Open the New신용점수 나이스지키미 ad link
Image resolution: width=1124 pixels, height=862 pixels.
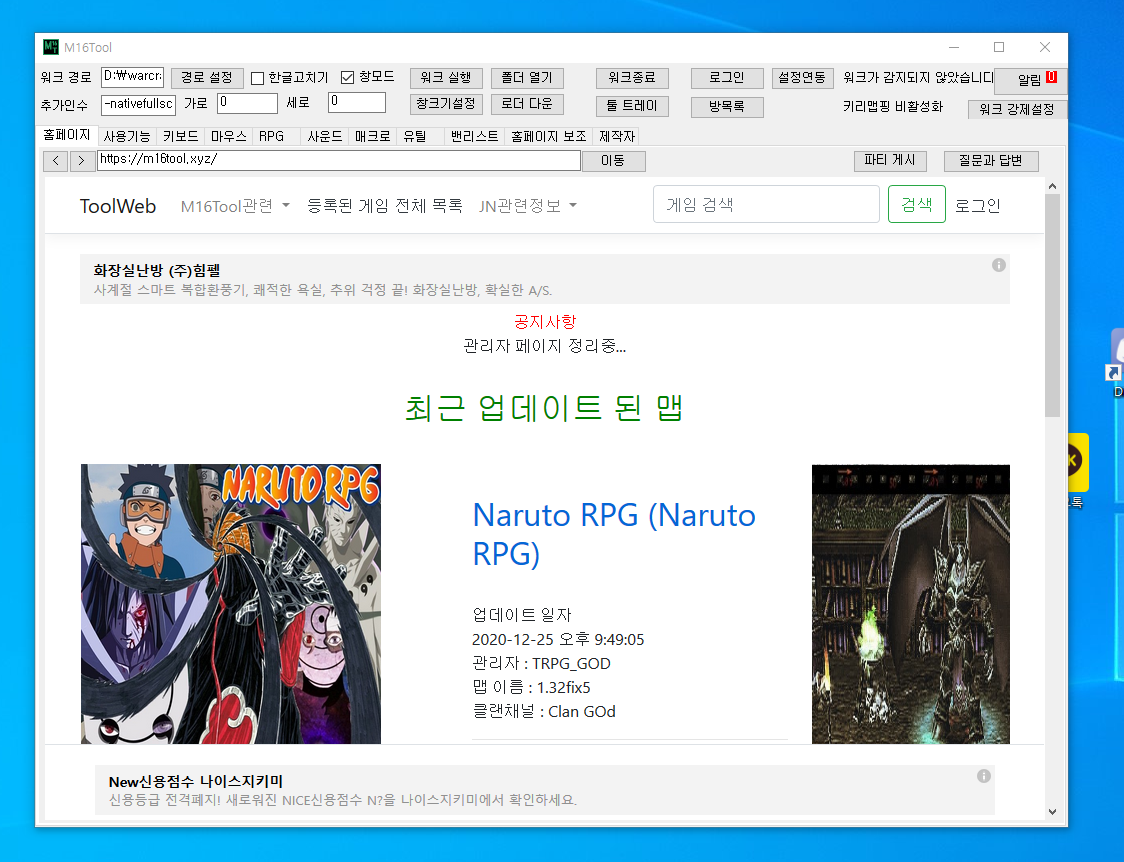pos(196,782)
